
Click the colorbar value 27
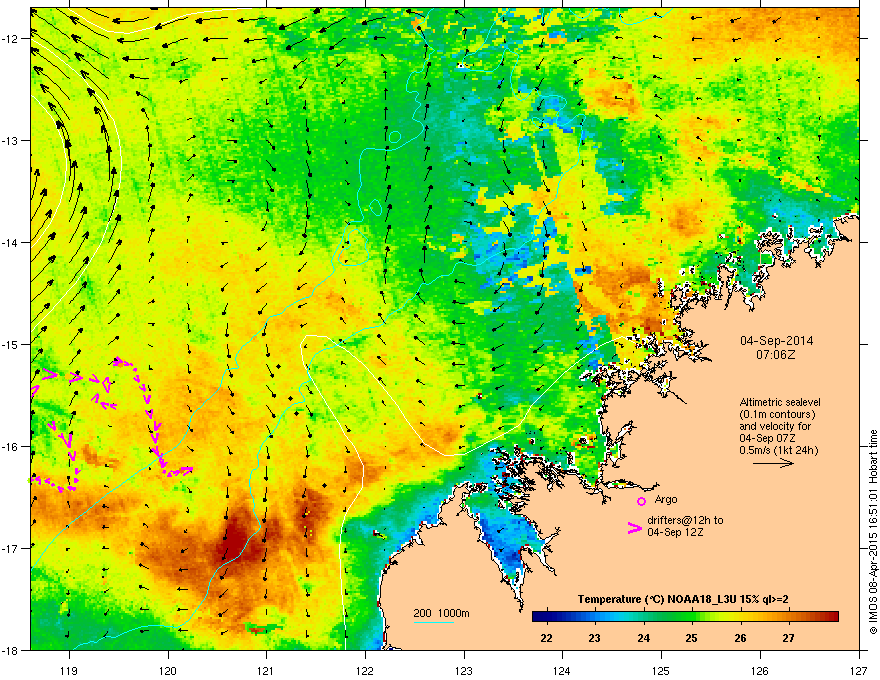[789, 638]
